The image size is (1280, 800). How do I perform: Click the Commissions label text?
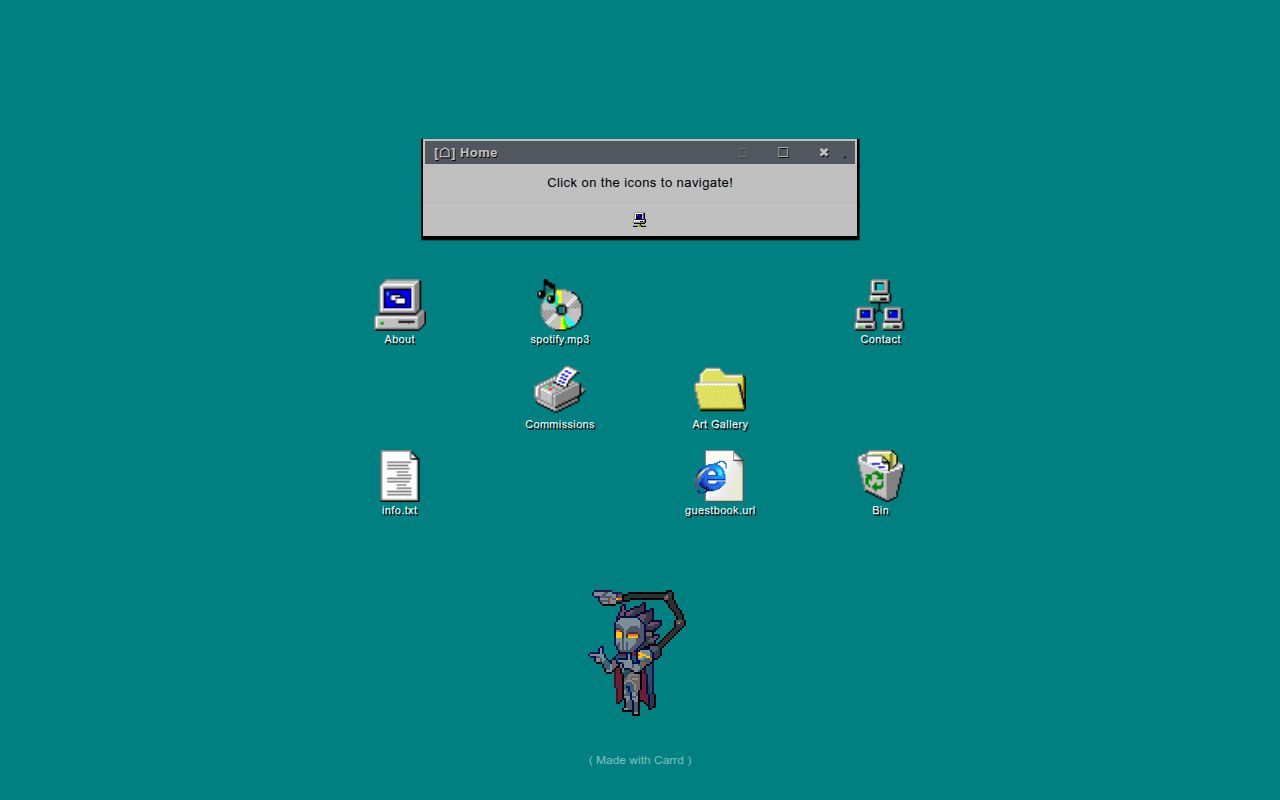tap(559, 424)
